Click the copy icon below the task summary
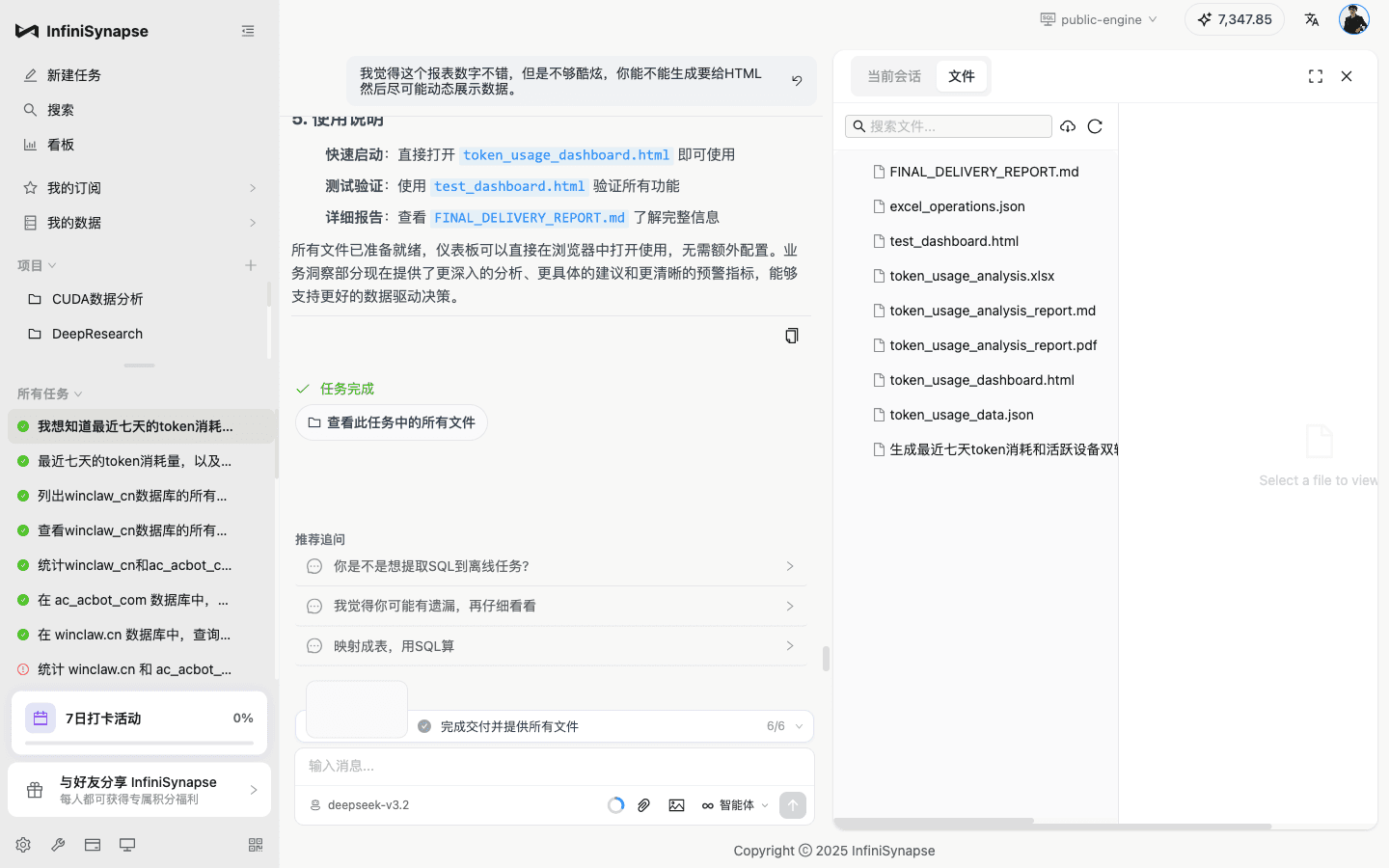 (x=791, y=335)
